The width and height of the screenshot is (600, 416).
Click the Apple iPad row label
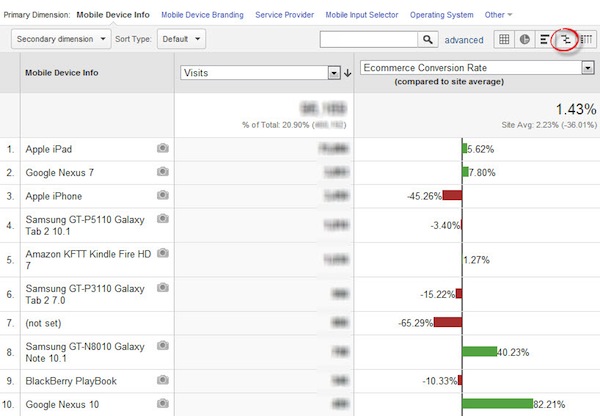coord(49,149)
